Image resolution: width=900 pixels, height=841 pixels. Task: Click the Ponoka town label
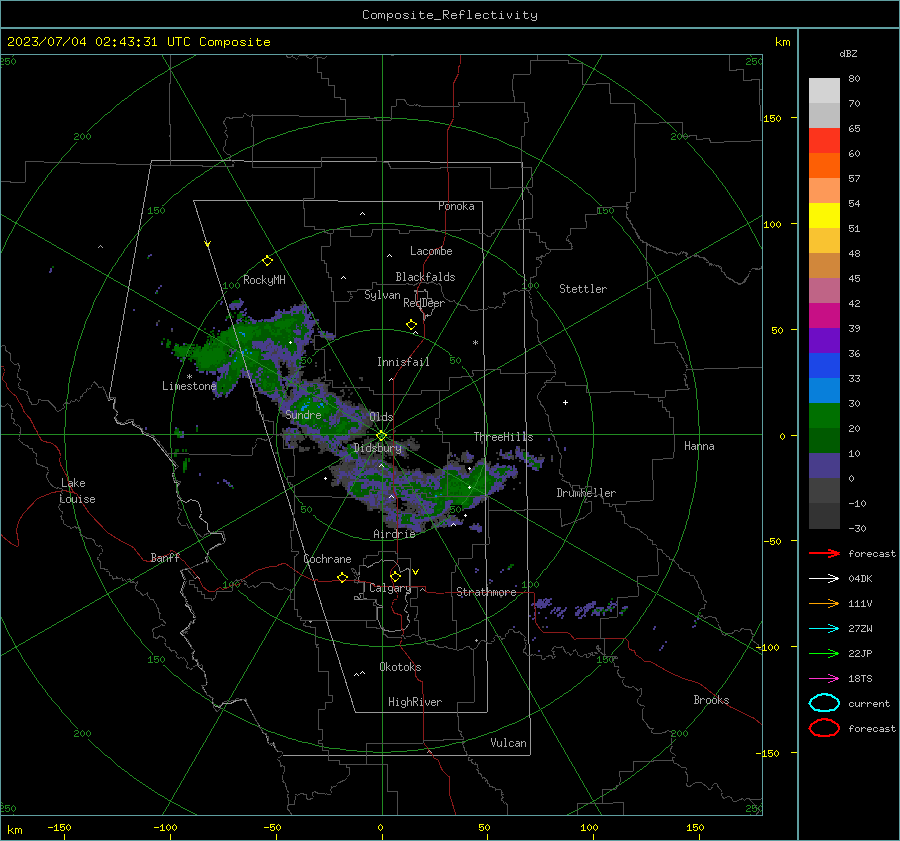456,206
